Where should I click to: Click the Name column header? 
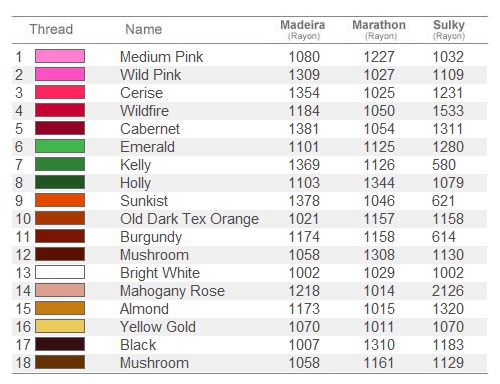[144, 29]
